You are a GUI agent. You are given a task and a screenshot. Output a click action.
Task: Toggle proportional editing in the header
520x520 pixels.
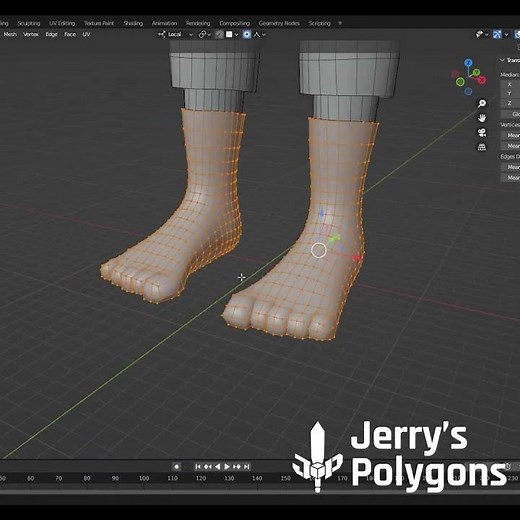pyautogui.click(x=247, y=34)
